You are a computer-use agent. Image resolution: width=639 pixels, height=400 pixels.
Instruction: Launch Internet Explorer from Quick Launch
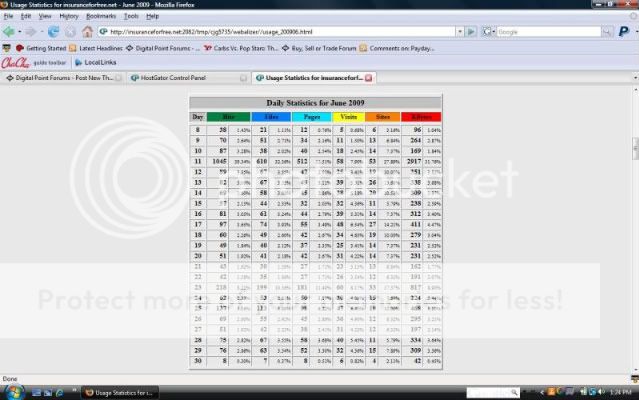click(x=59, y=393)
